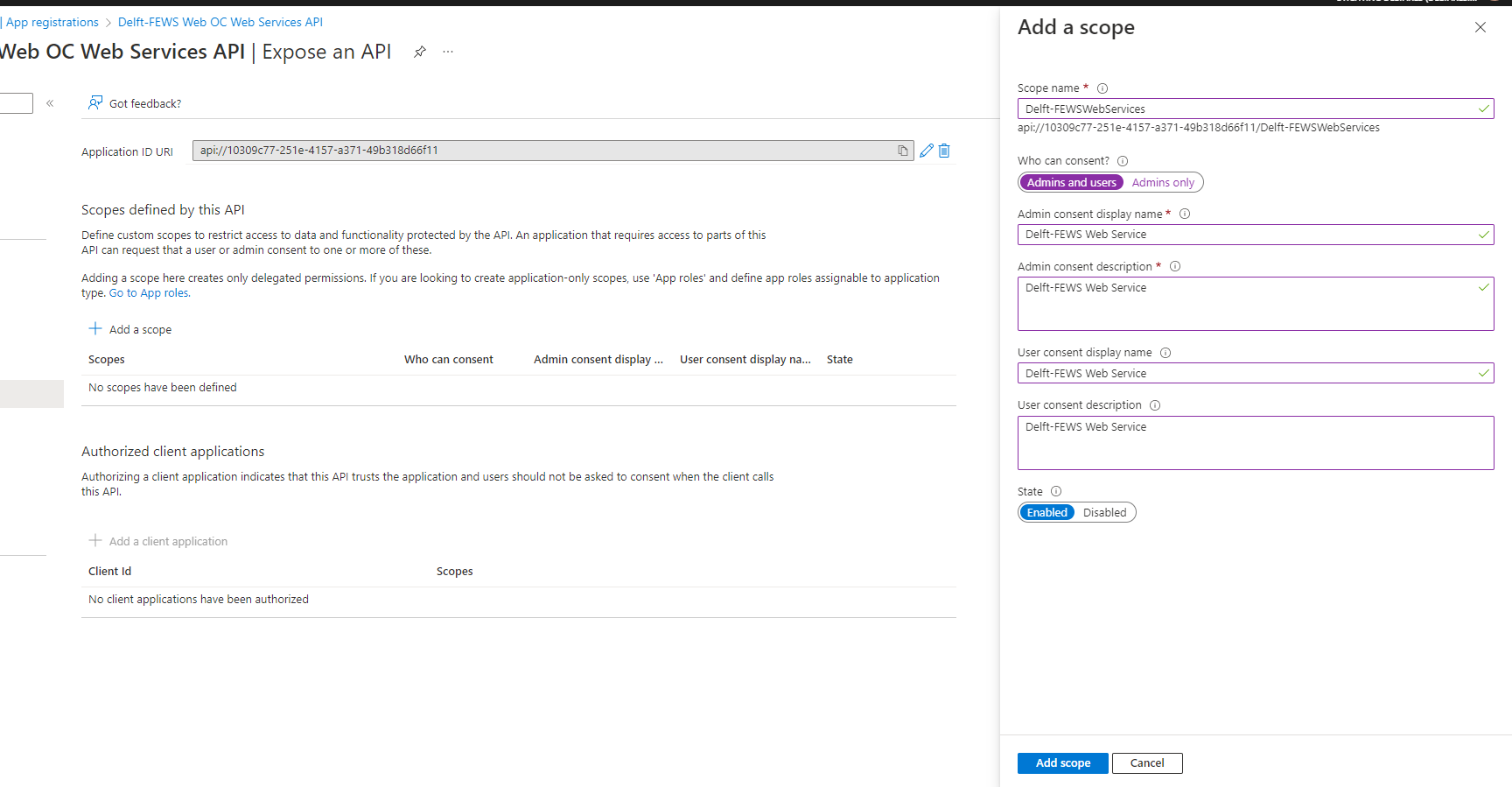Click the generated scope URI text
This screenshot has height=787, width=1512.
(x=1199, y=128)
